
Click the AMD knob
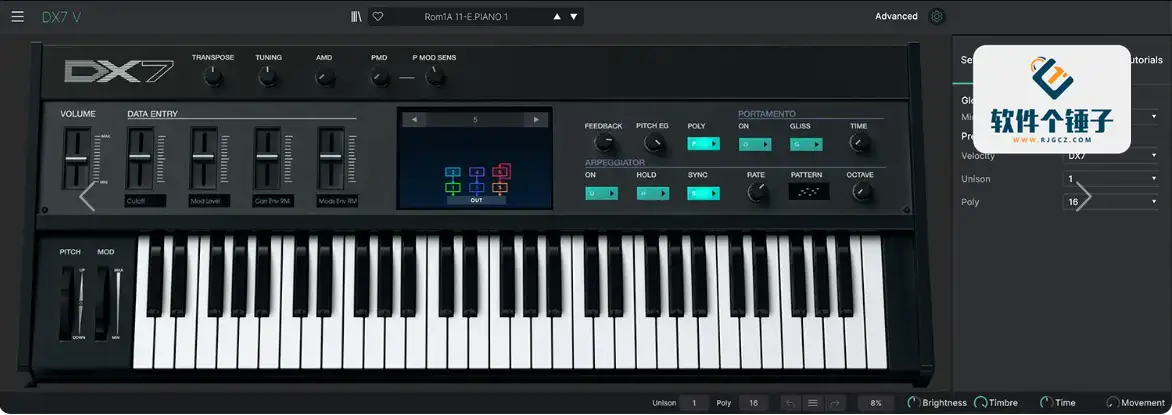click(324, 76)
